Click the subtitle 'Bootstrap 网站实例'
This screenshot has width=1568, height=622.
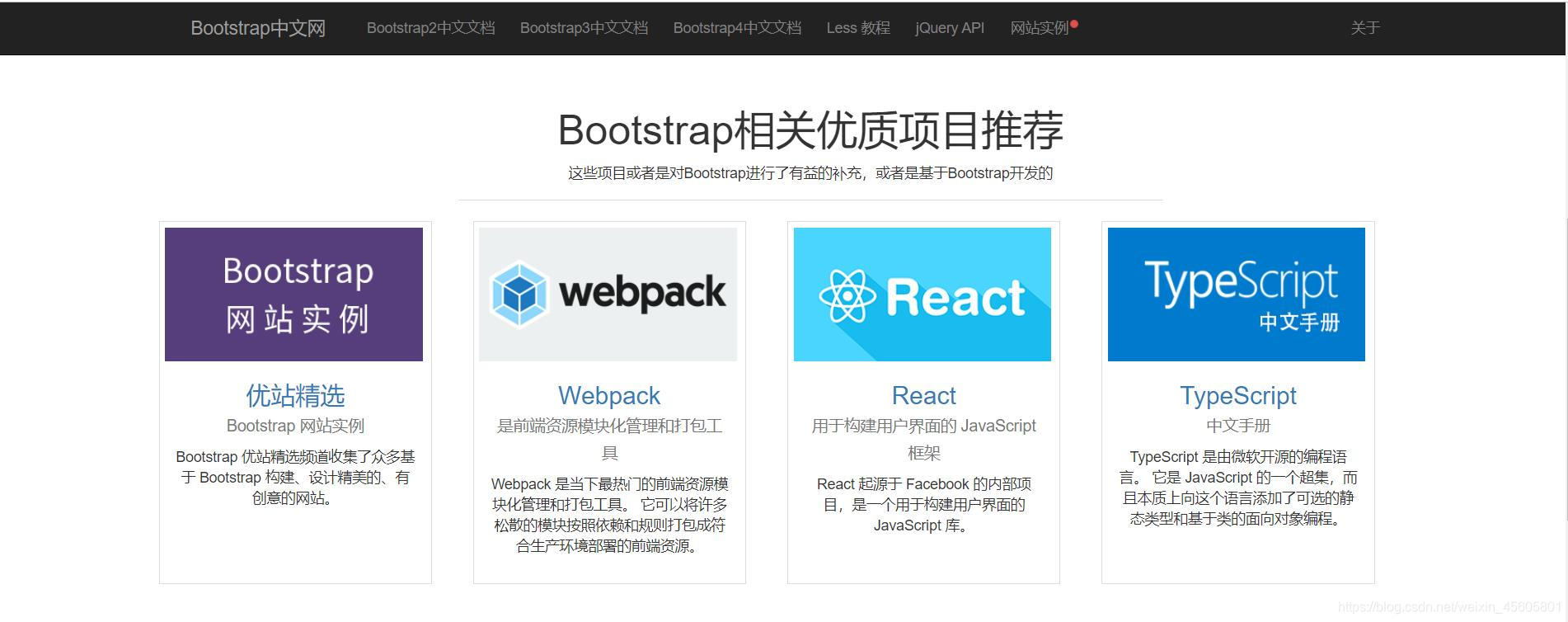[295, 426]
